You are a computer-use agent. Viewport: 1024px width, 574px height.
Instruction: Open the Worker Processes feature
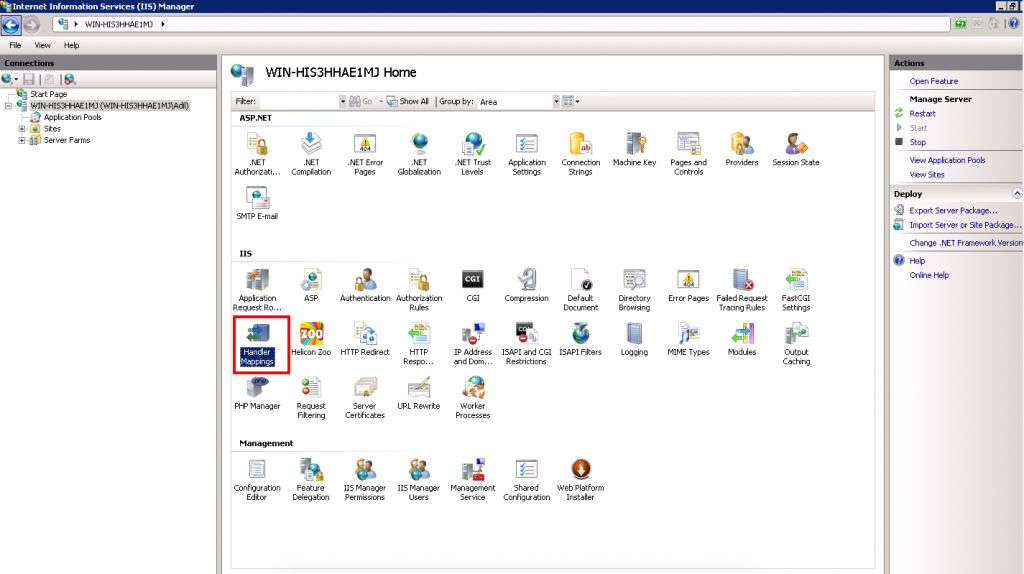(x=473, y=398)
